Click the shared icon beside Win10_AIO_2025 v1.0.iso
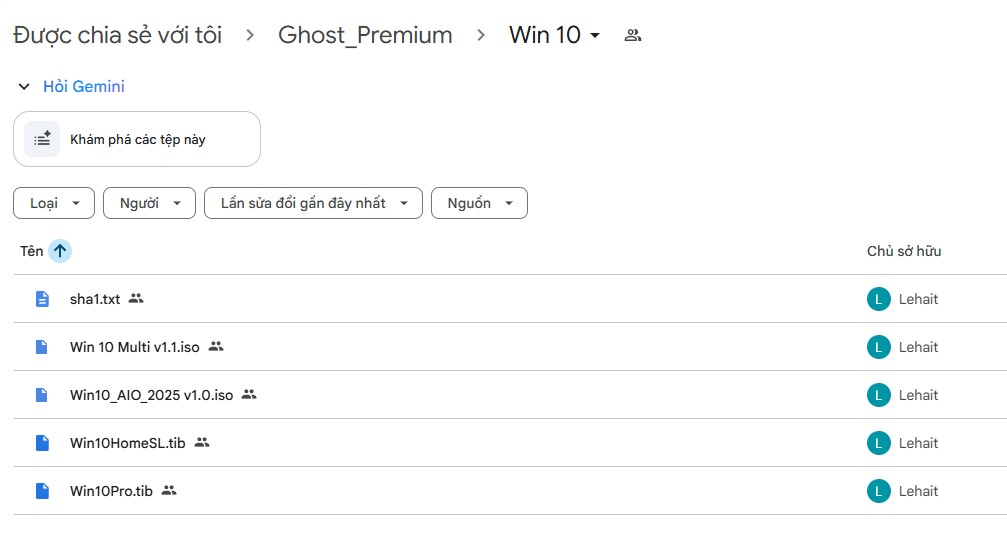The height and width of the screenshot is (540, 1007). click(249, 395)
